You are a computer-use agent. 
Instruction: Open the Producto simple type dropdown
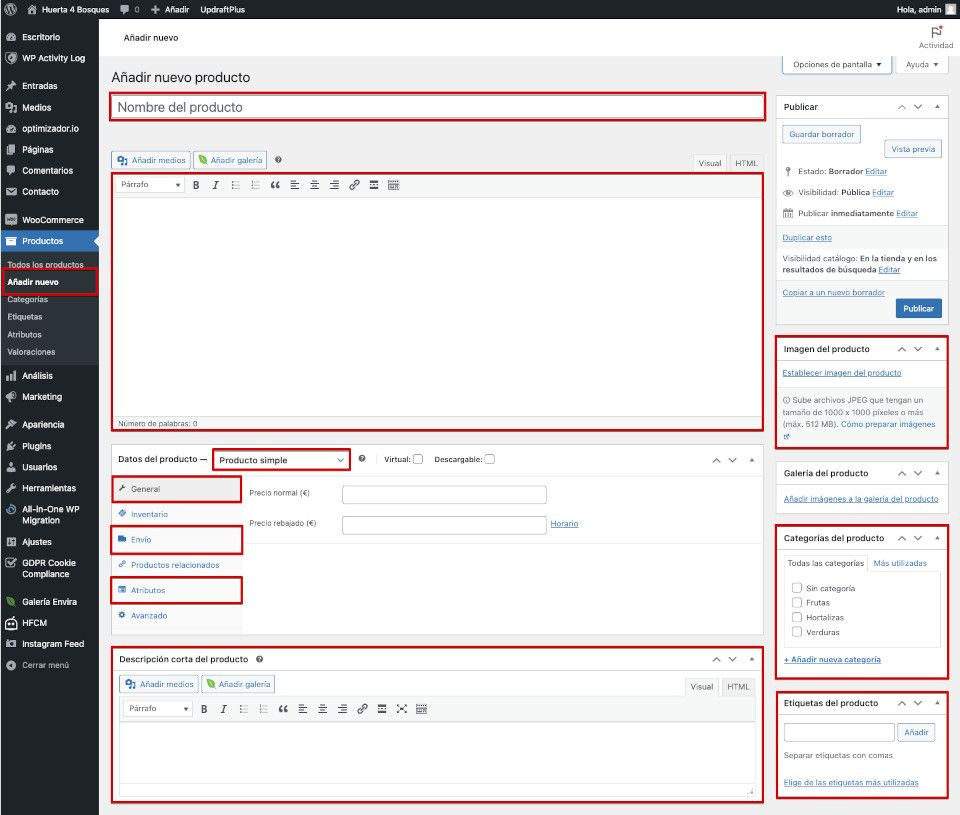pos(282,460)
